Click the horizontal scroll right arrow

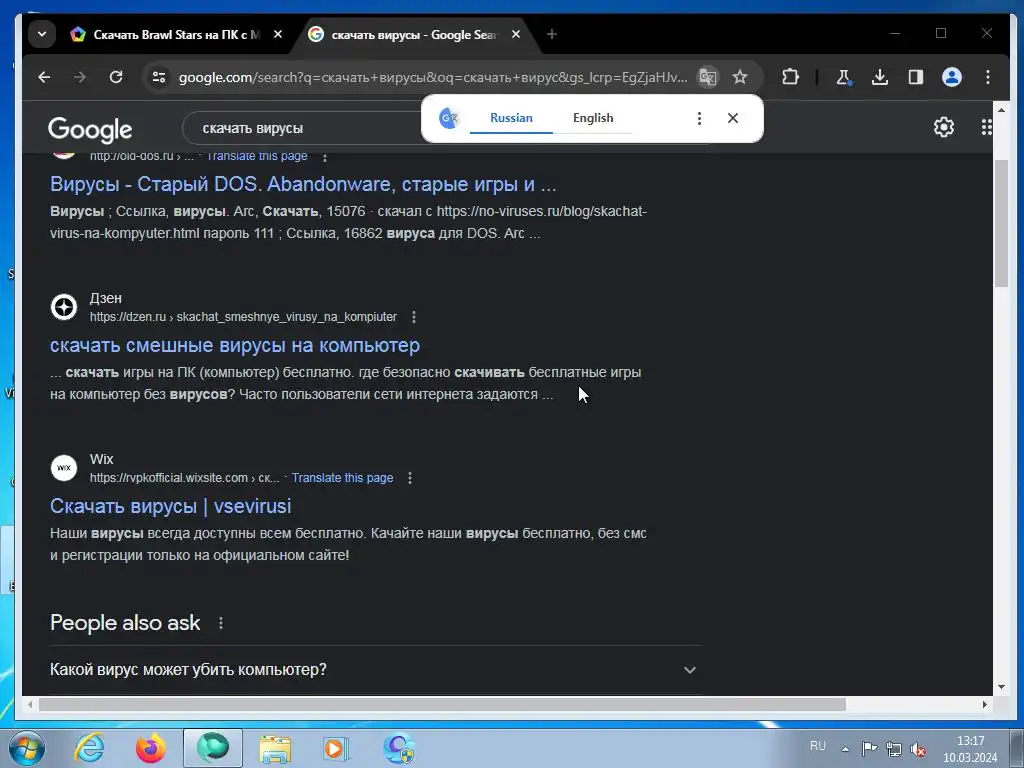point(985,705)
